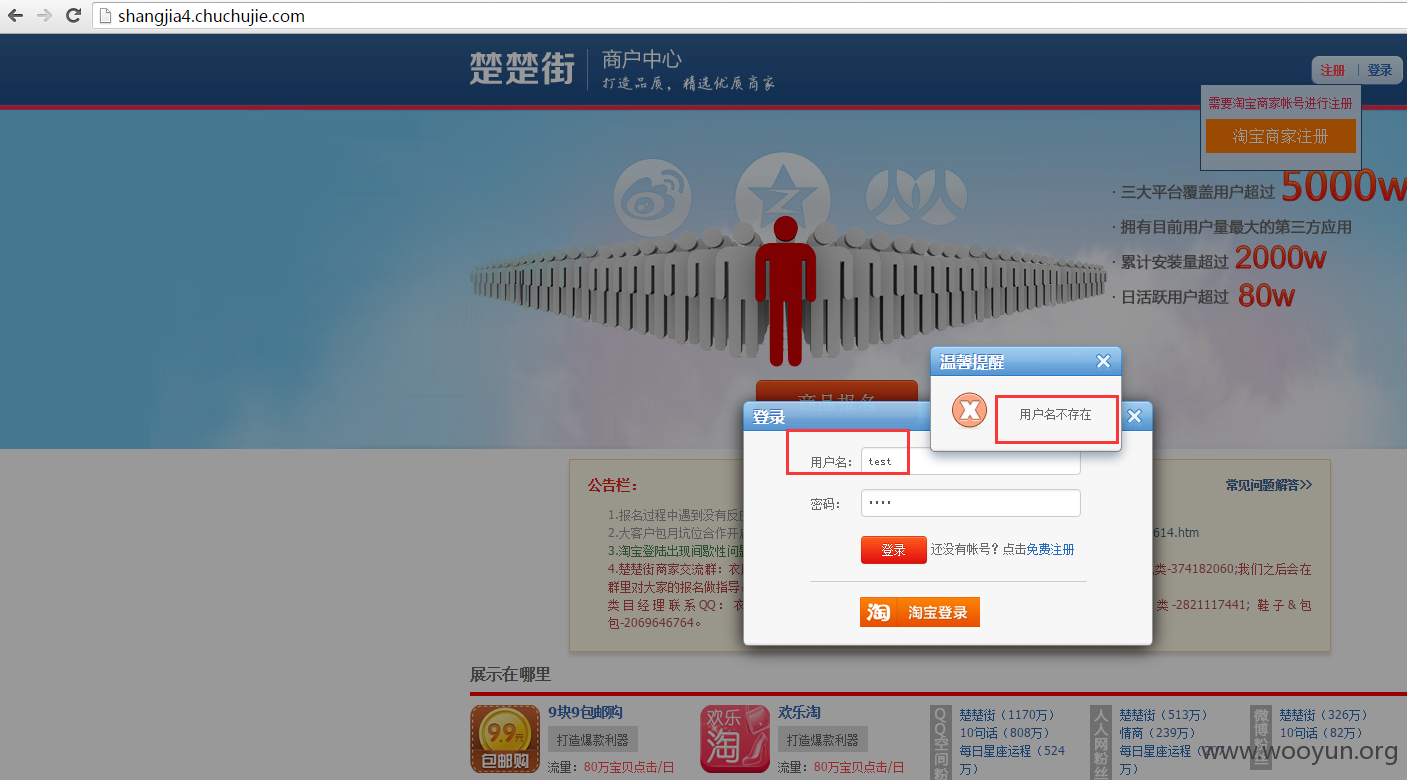Click the orange error X icon in alert
This screenshot has width=1407, height=780.
(969, 410)
